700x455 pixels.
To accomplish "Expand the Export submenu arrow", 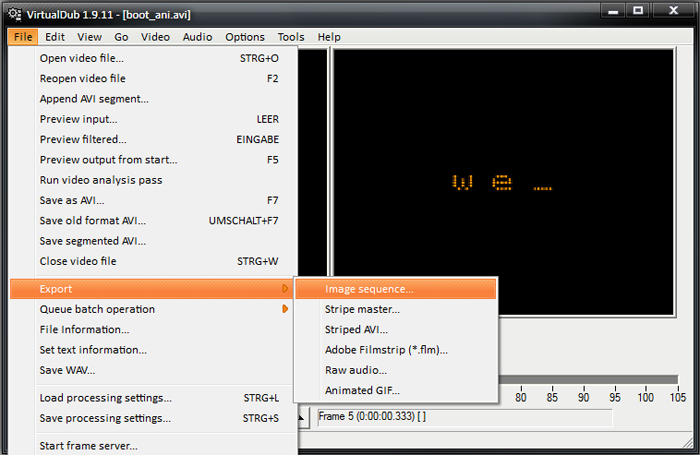I will [x=285, y=289].
